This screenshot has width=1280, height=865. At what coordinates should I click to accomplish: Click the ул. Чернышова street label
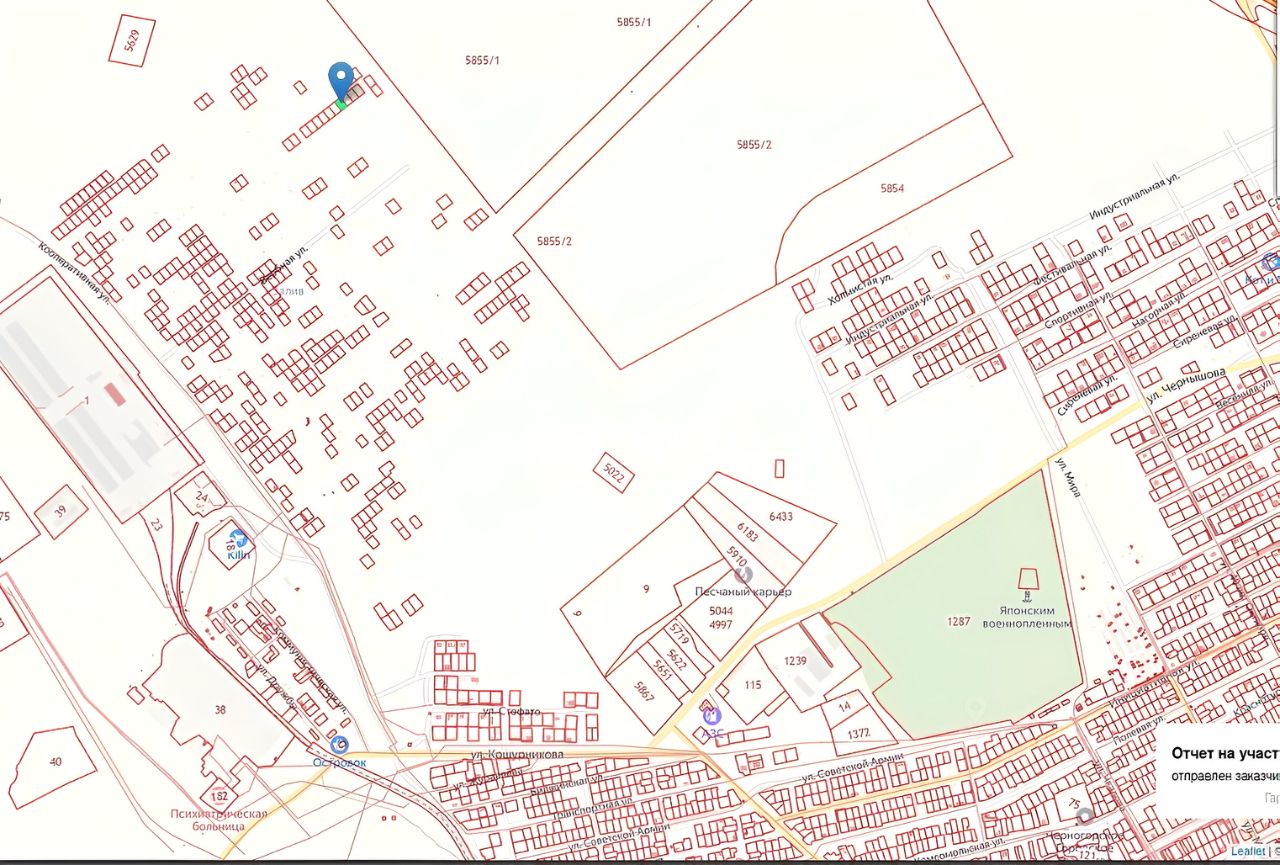1186,384
